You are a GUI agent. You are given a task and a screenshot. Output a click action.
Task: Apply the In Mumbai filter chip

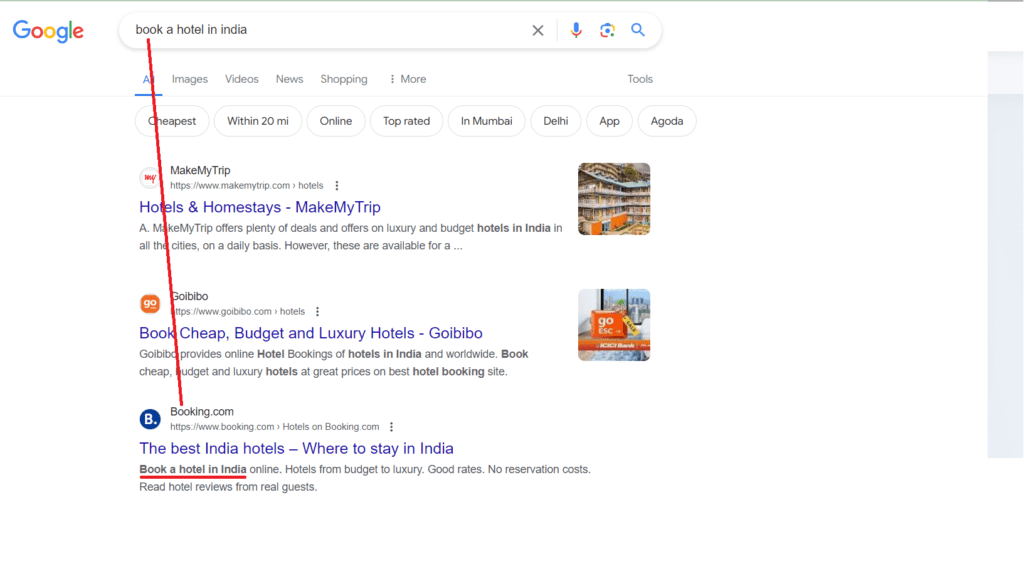(x=487, y=121)
